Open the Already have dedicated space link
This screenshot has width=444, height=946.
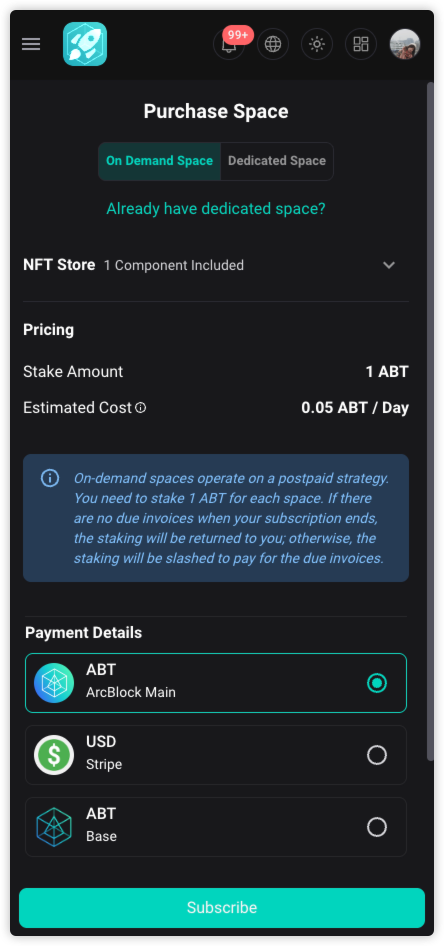point(216,209)
